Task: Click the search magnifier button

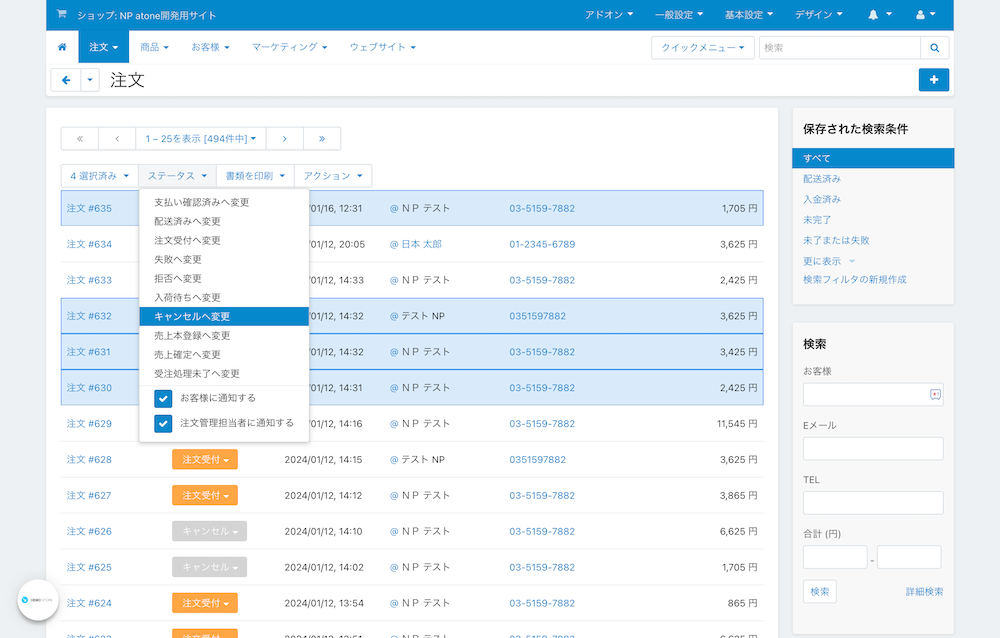Action: coord(934,48)
